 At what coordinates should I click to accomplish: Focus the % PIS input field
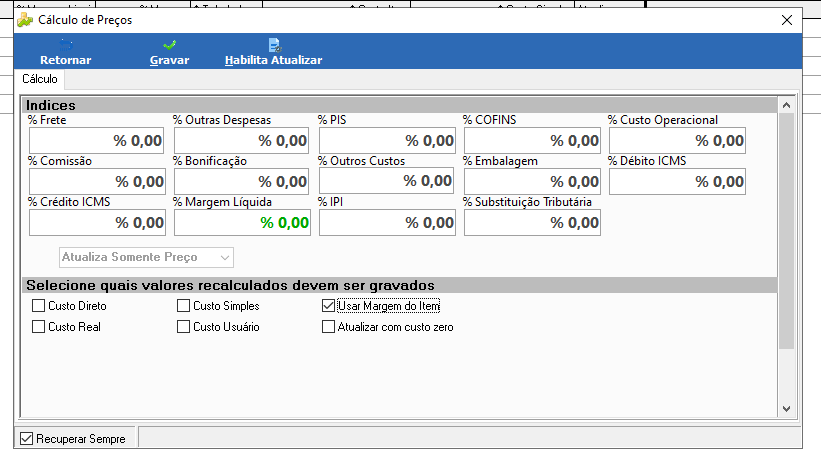click(387, 140)
